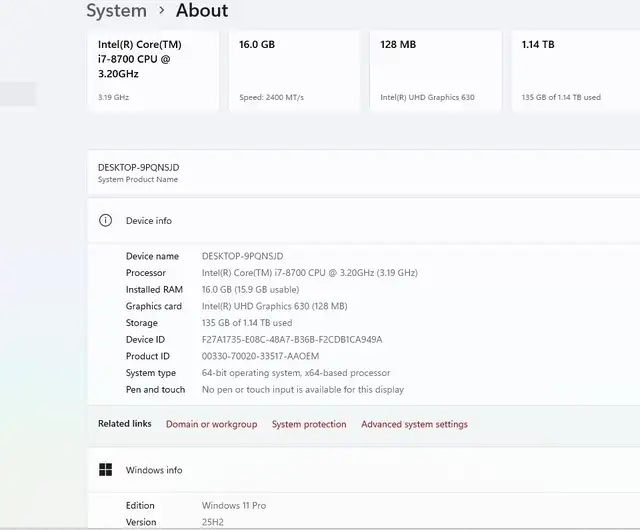This screenshot has width=640, height=530.
Task: Click the System type label
Action: coord(151,373)
